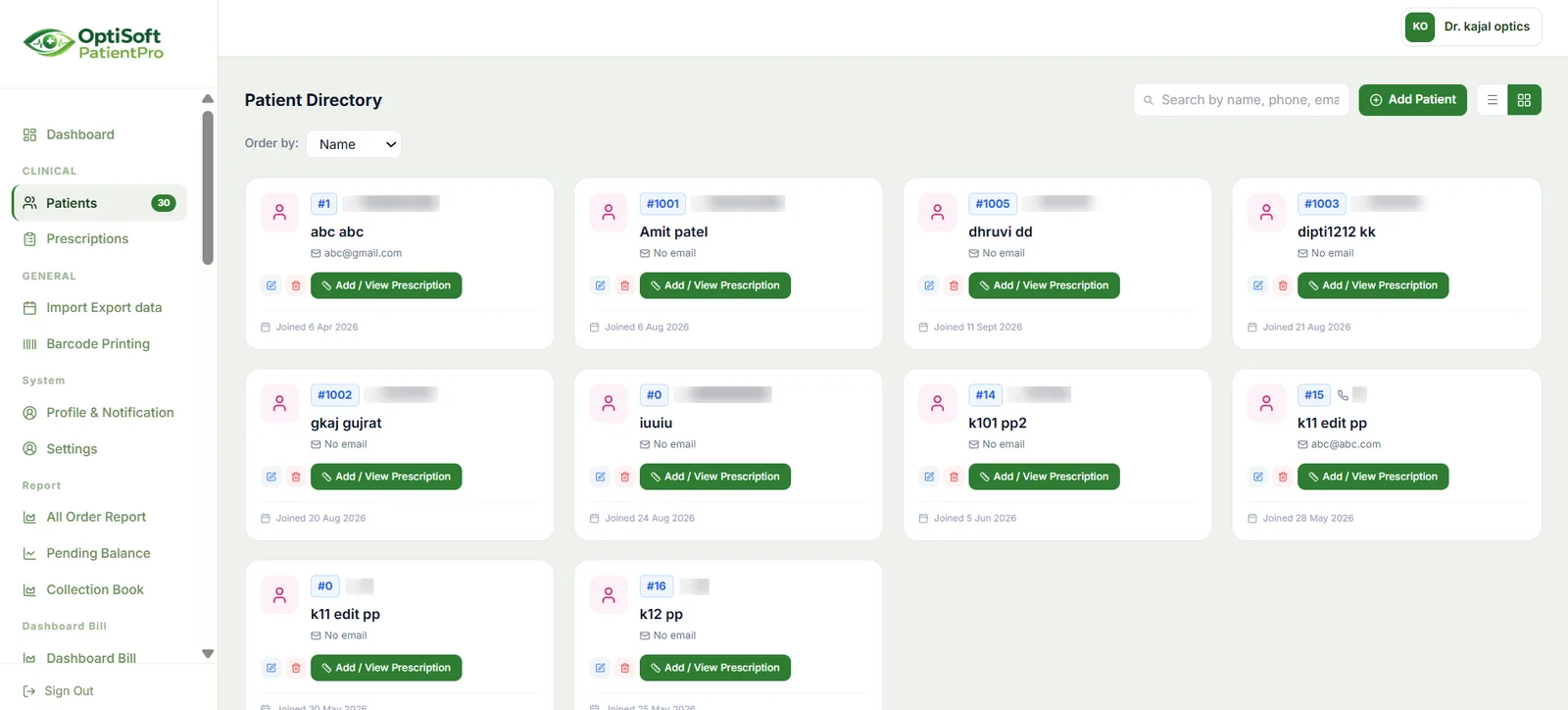Edit the k101 pp2 patient record

pos(929,477)
